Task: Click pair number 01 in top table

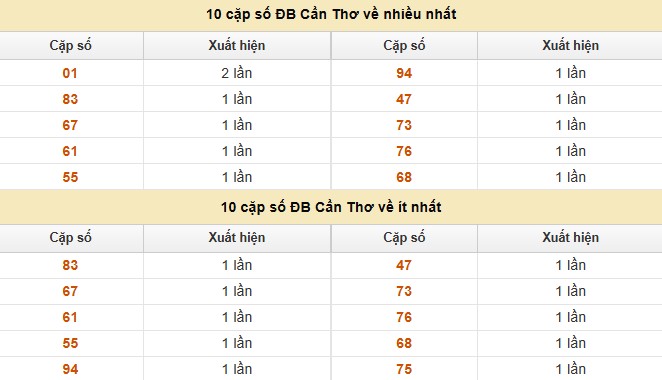Action: 70,73
